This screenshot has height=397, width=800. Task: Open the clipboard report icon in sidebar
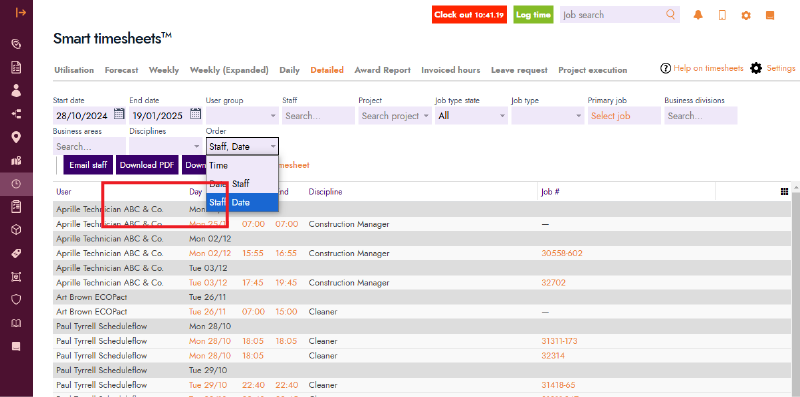tap(16, 207)
